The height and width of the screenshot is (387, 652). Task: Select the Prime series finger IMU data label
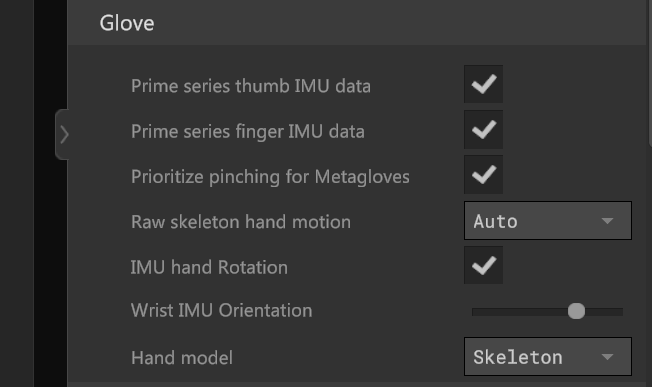pos(248,131)
